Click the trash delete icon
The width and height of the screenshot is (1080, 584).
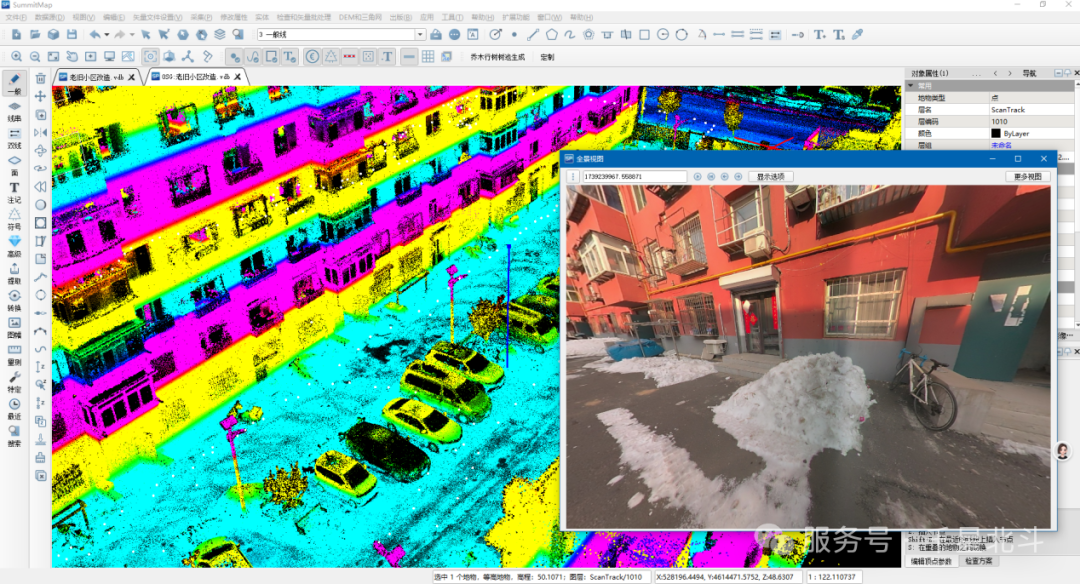(x=41, y=79)
